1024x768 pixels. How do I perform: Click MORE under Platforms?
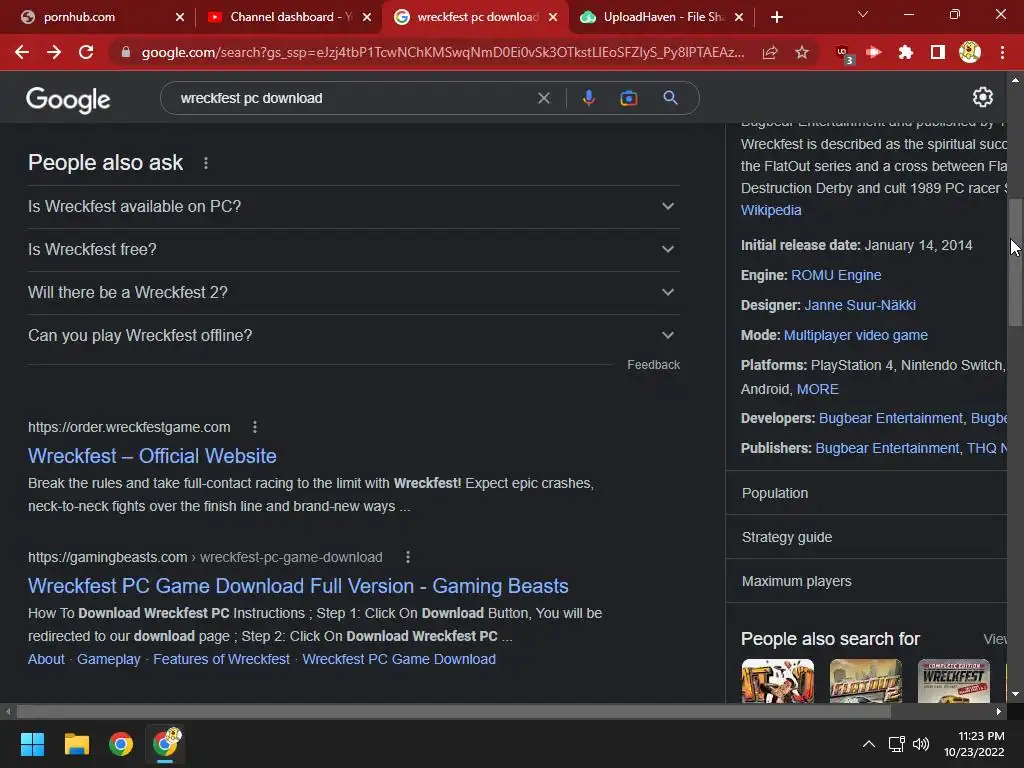818,389
